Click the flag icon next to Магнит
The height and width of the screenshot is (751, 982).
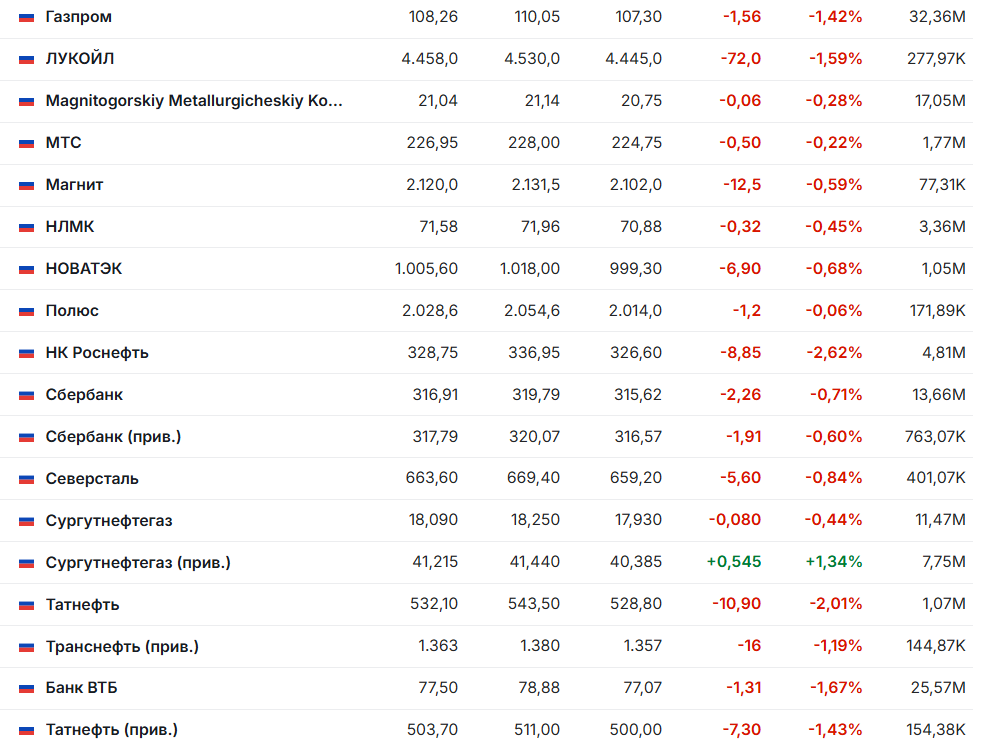point(26,185)
